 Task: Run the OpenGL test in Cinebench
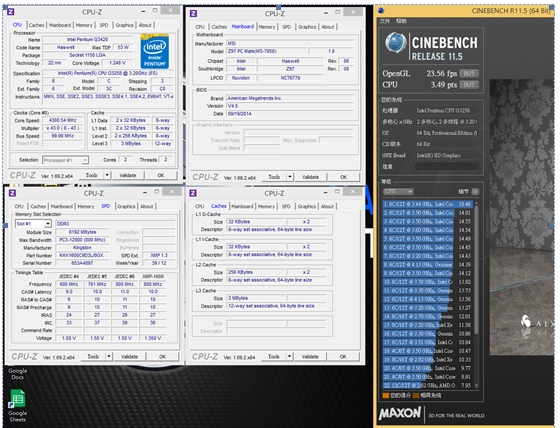point(469,74)
